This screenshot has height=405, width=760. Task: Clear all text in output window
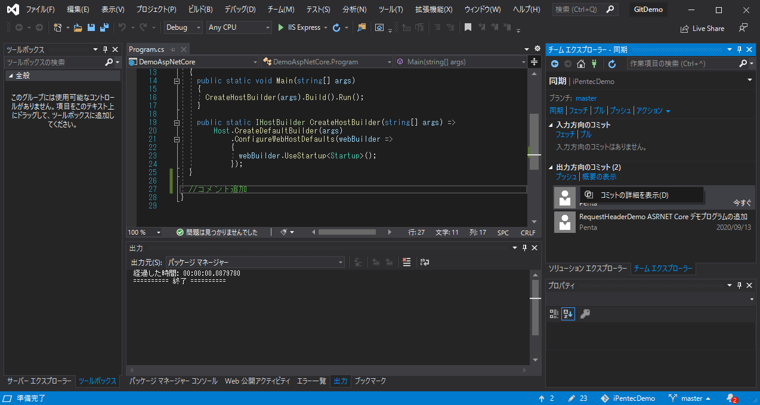[x=406, y=262]
